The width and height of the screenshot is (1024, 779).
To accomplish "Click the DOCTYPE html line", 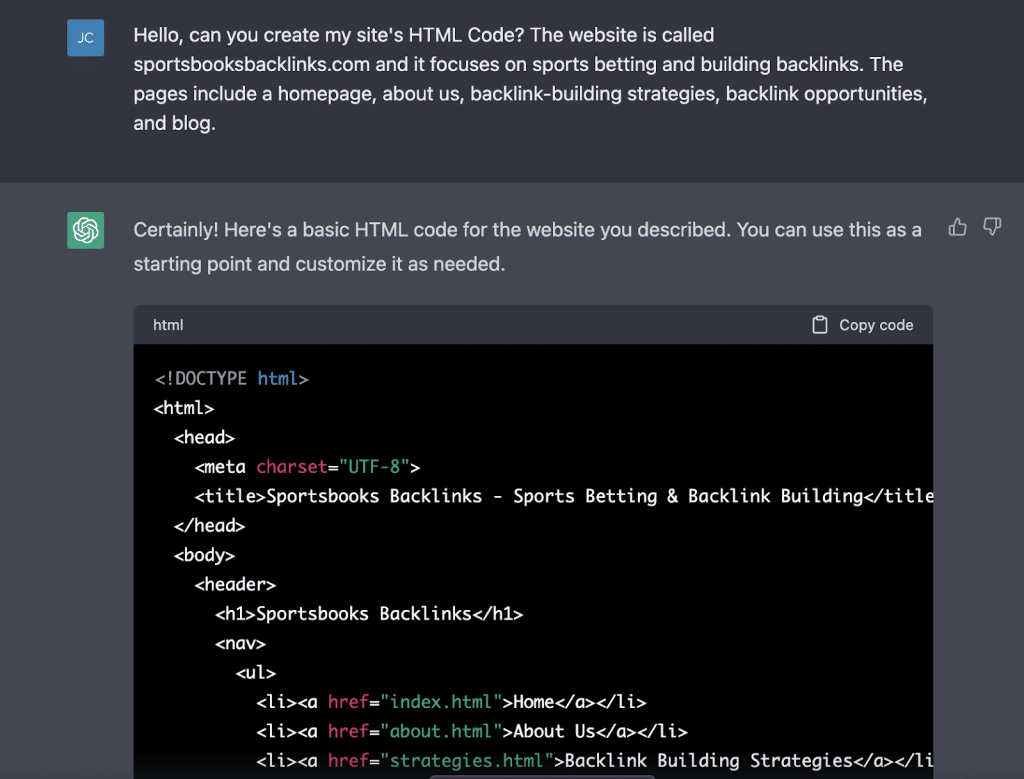I will point(232,379).
